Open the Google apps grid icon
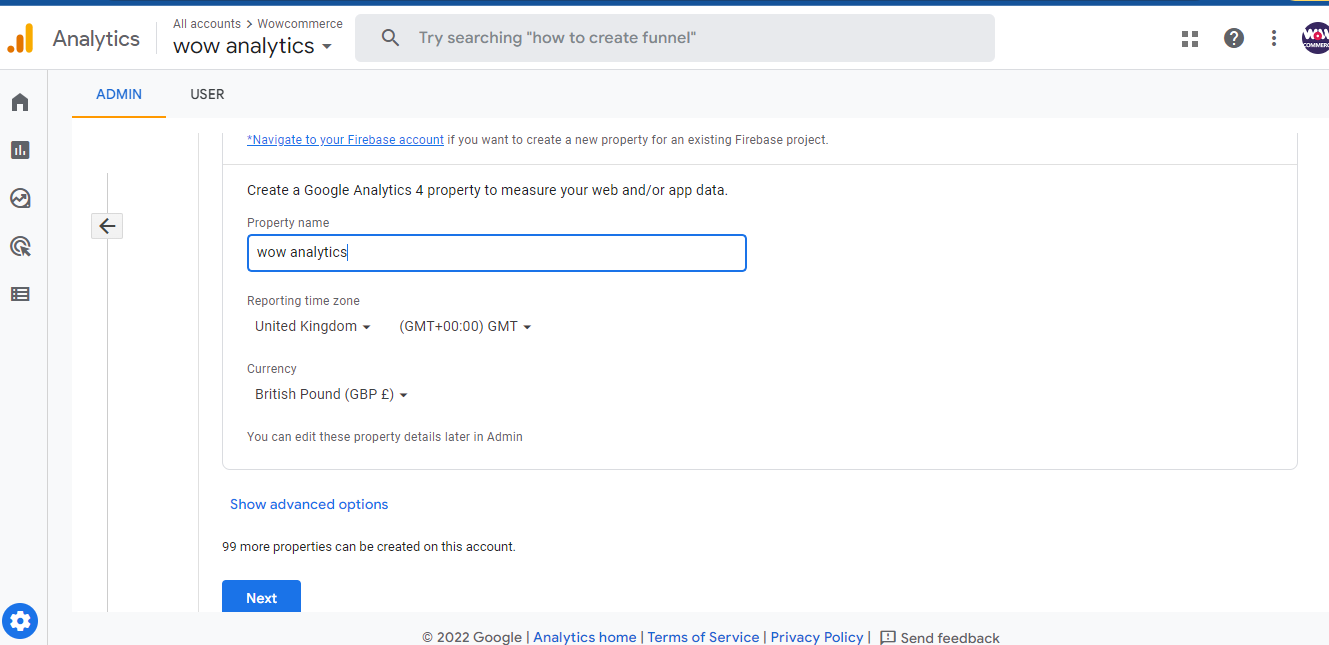This screenshot has height=645, width=1329. [x=1190, y=38]
